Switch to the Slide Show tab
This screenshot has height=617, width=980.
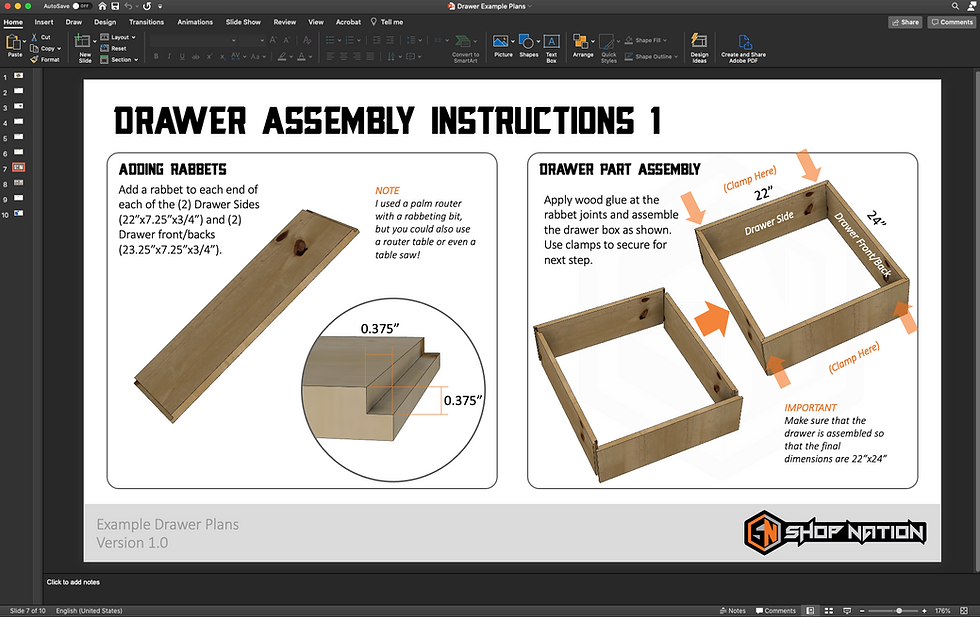[x=243, y=22]
